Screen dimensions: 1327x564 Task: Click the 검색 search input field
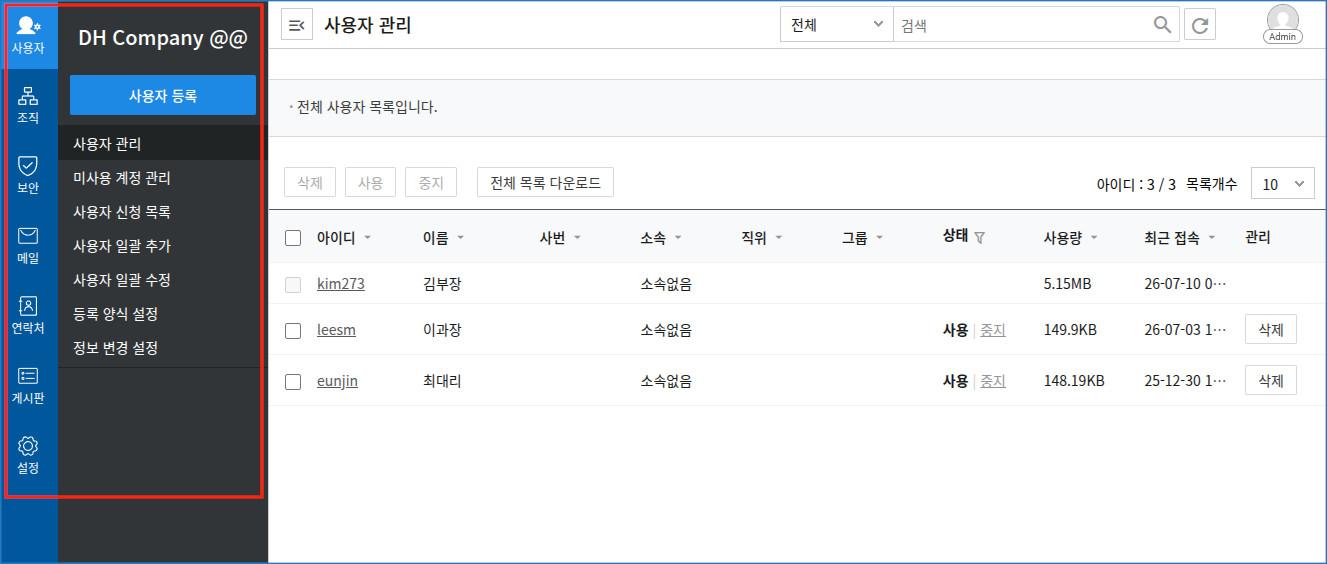(1022, 25)
